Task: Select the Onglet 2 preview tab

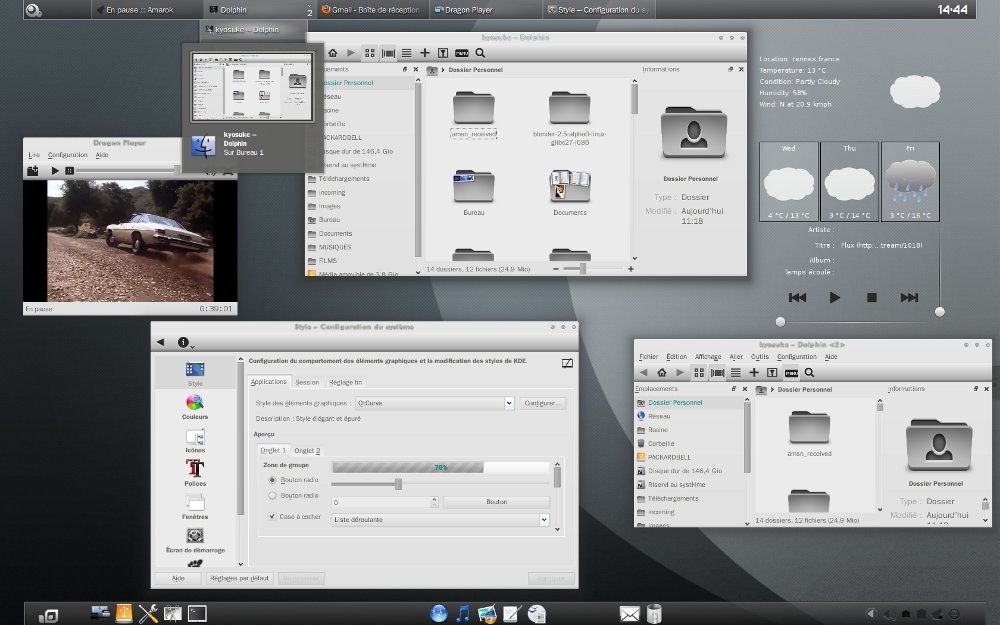Action: click(x=307, y=450)
